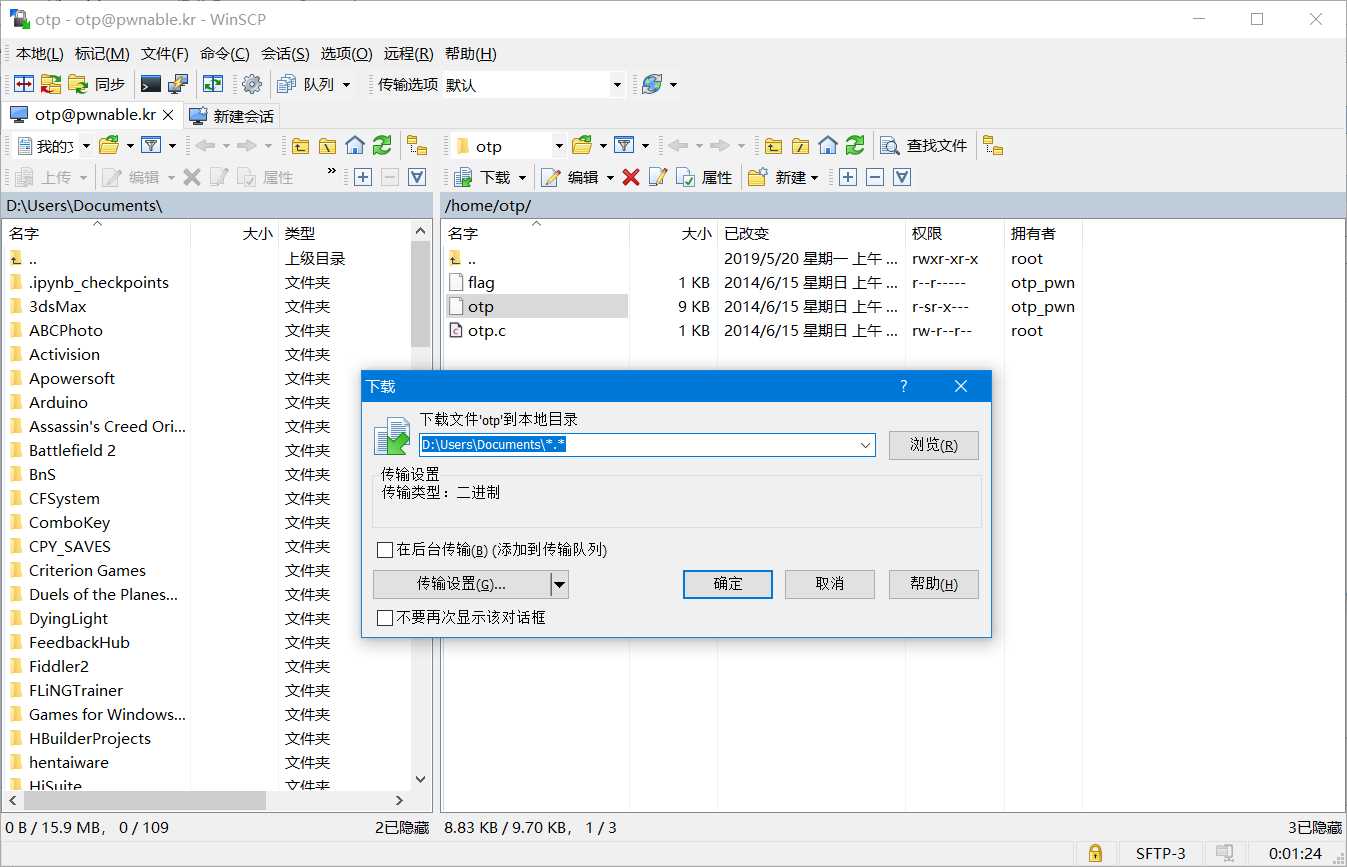Click the 浏览(R) button

[x=933, y=445]
